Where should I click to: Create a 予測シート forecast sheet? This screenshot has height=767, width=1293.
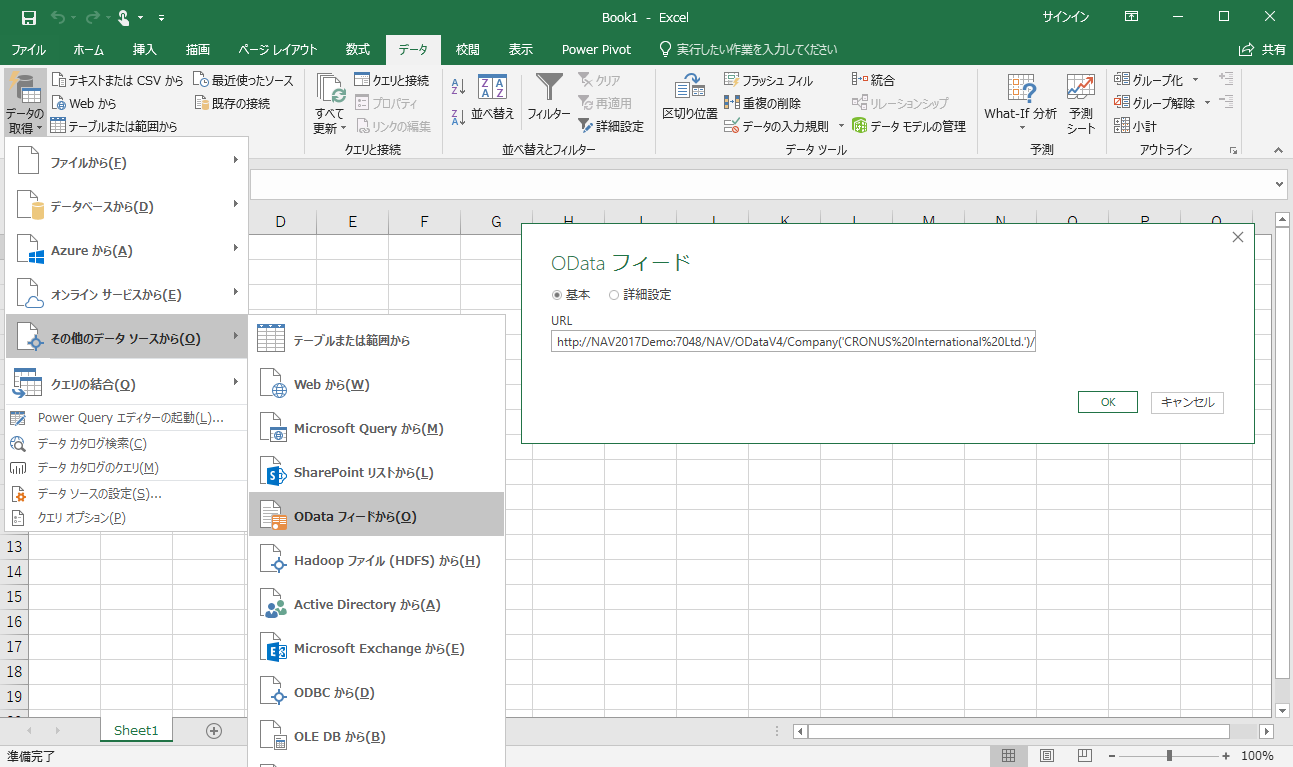(1081, 103)
